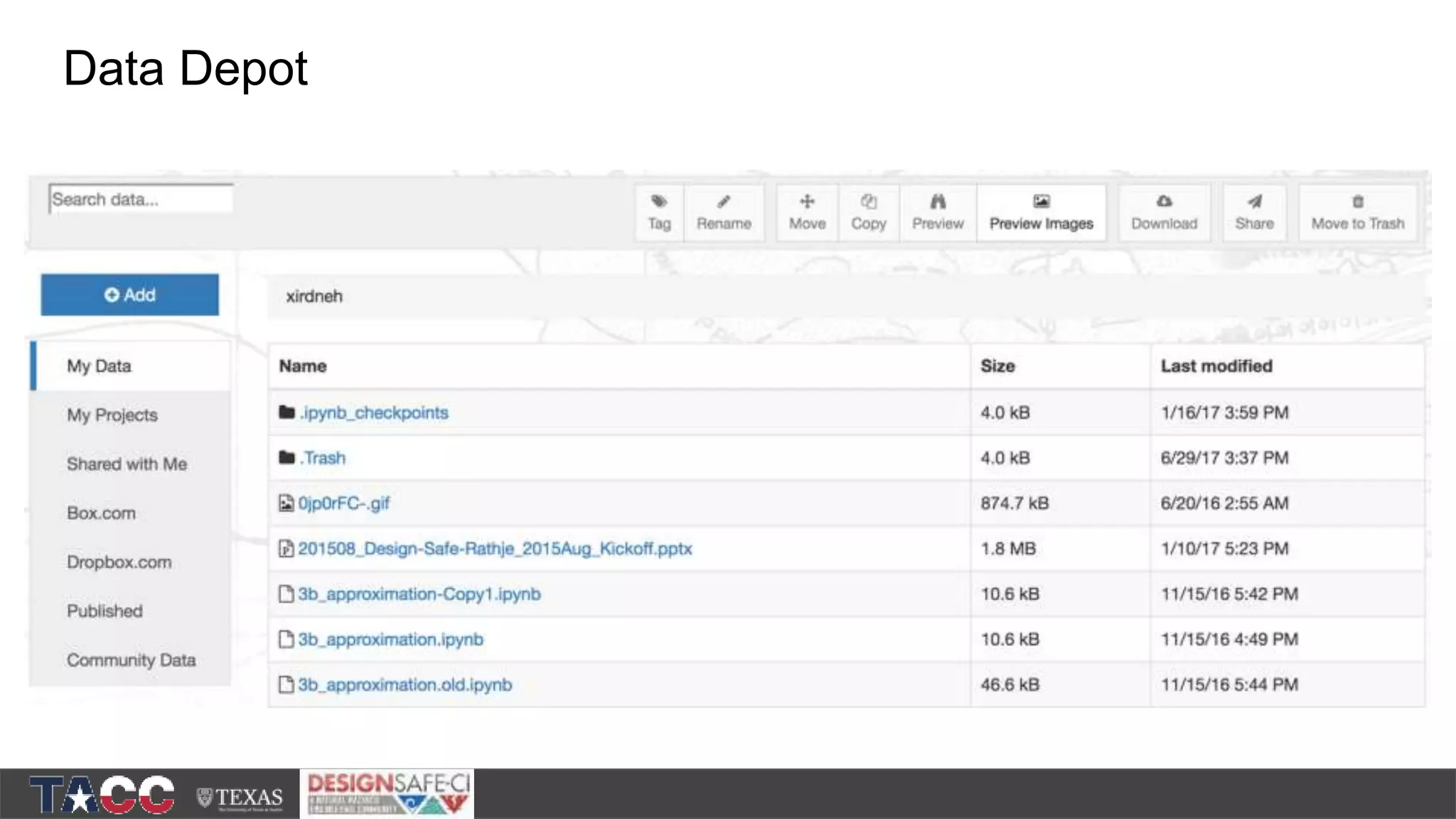Screen dimensions: 1456x819
Task: Open the Dropbox.com data source
Action: point(119,562)
